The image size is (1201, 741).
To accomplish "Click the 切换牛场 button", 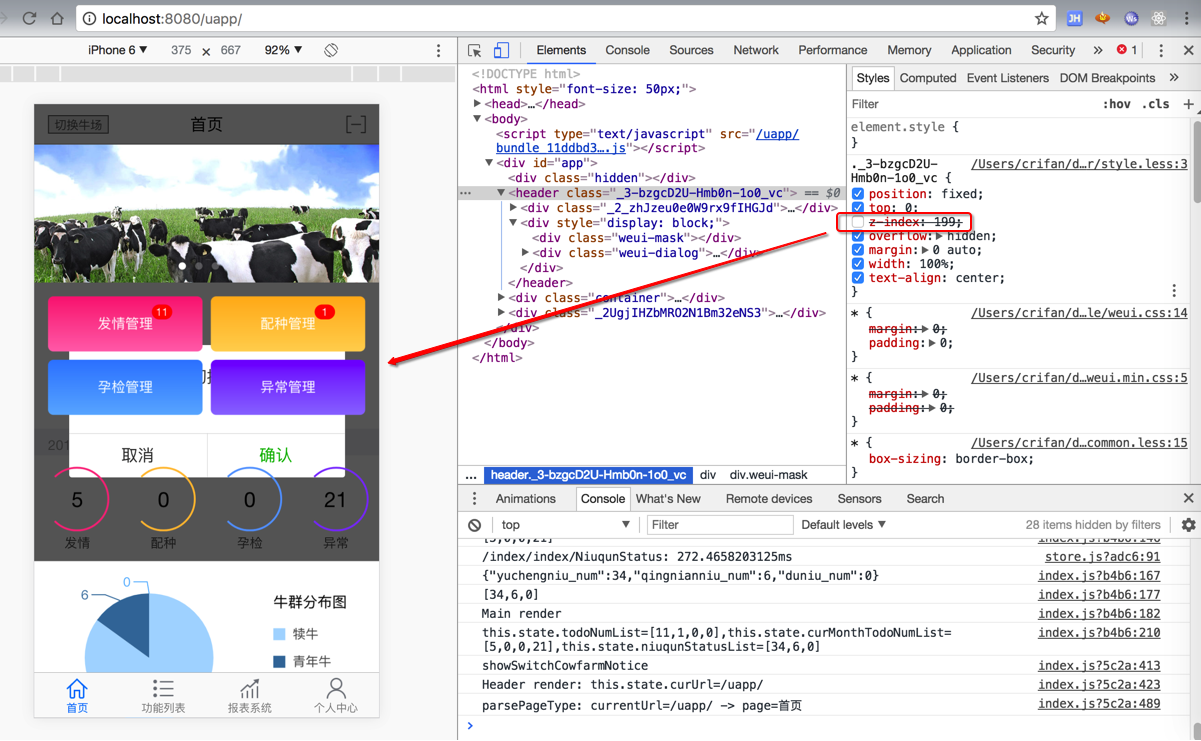I will [x=79, y=125].
